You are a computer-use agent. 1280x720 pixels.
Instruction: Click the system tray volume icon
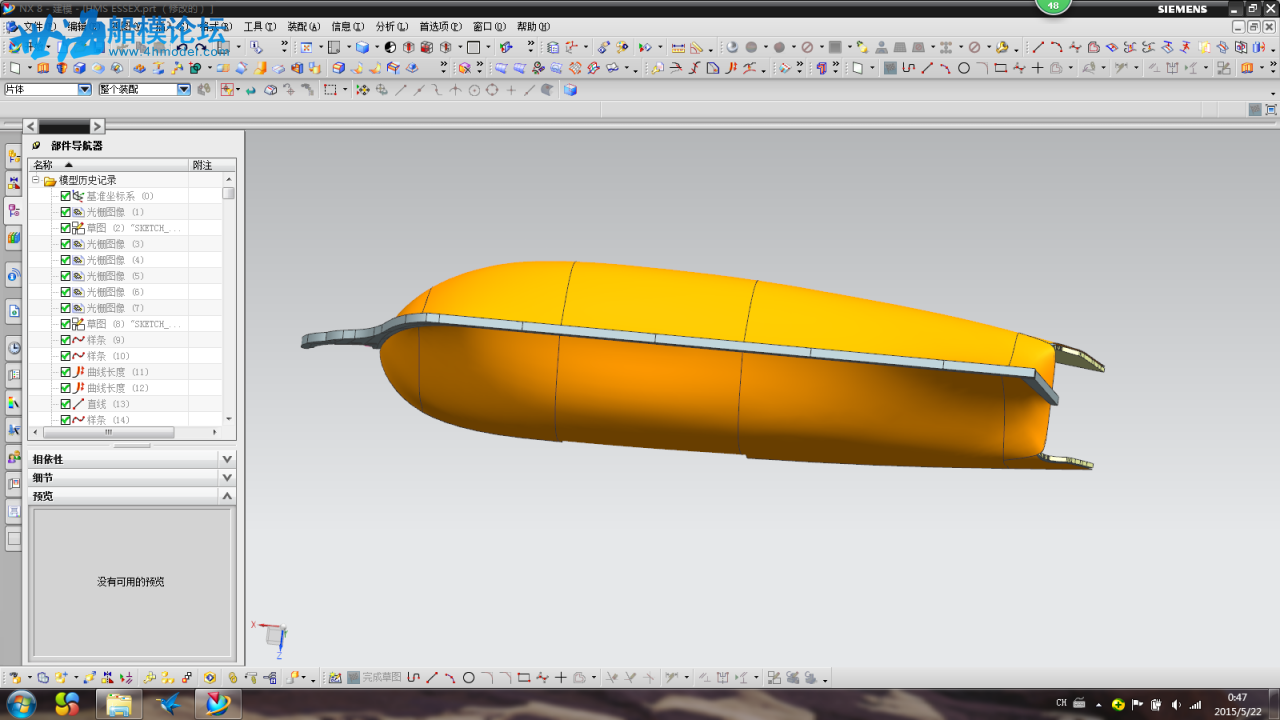pos(1176,704)
